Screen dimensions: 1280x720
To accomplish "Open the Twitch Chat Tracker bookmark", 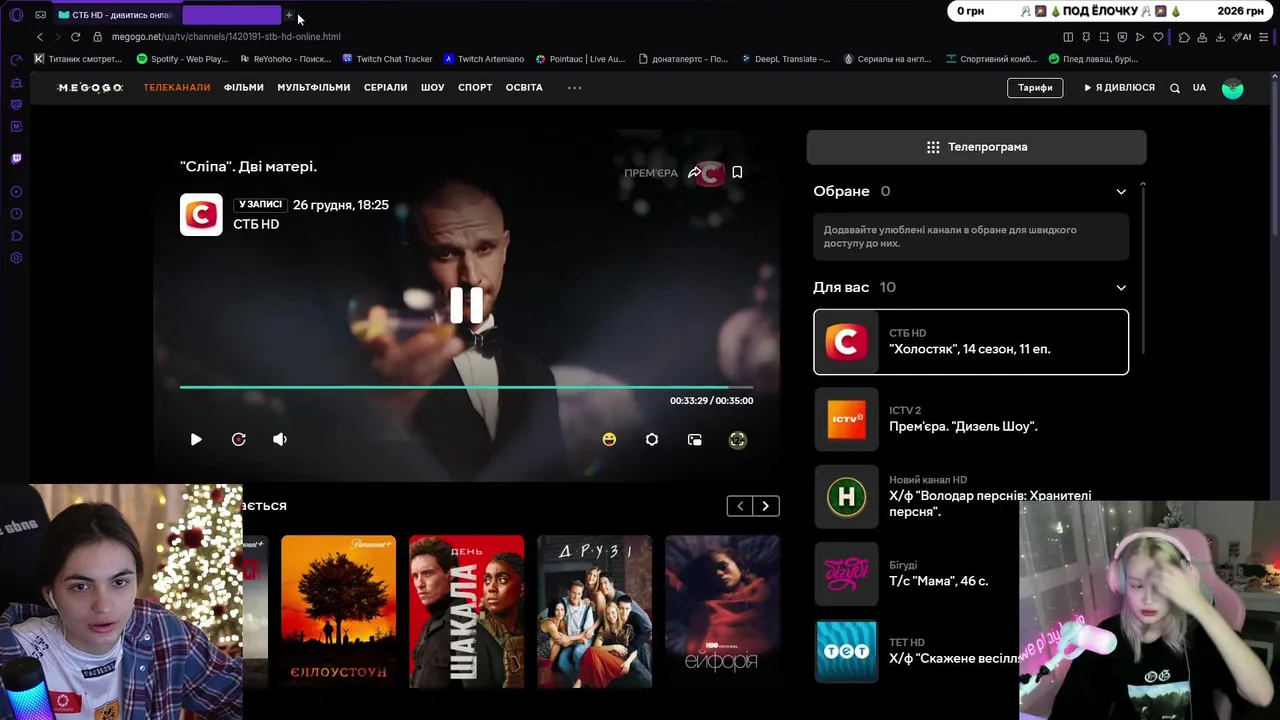I will [387, 59].
